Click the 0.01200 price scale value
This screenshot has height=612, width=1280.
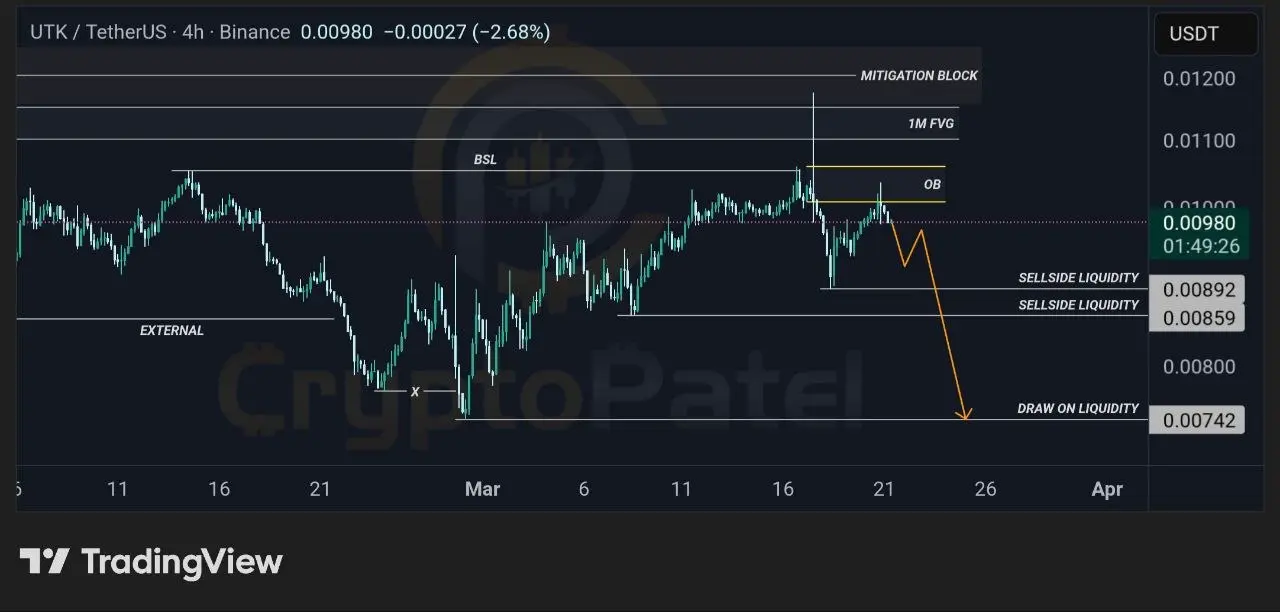tap(1199, 79)
